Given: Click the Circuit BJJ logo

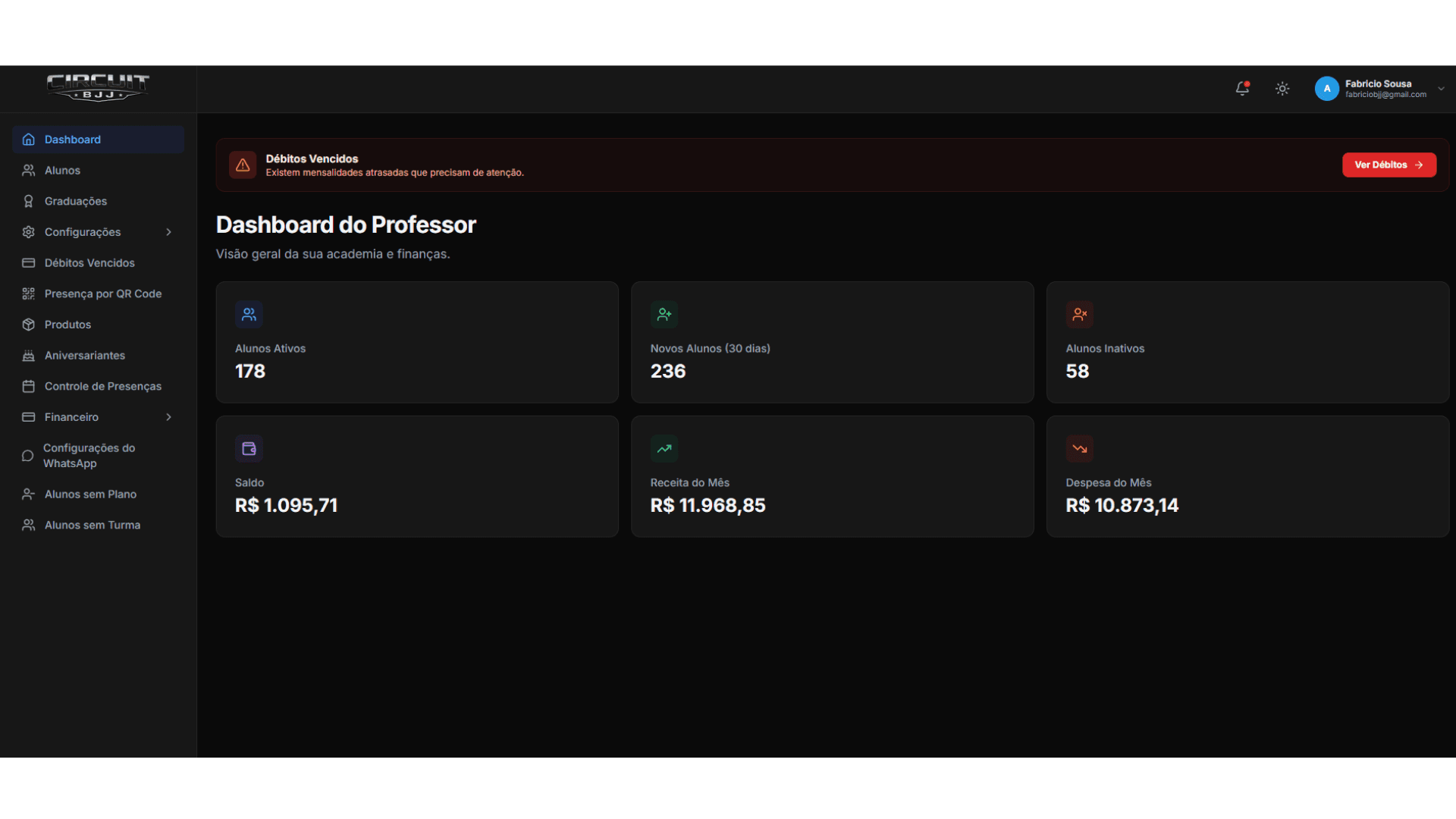Looking at the screenshot, I should point(98,87).
